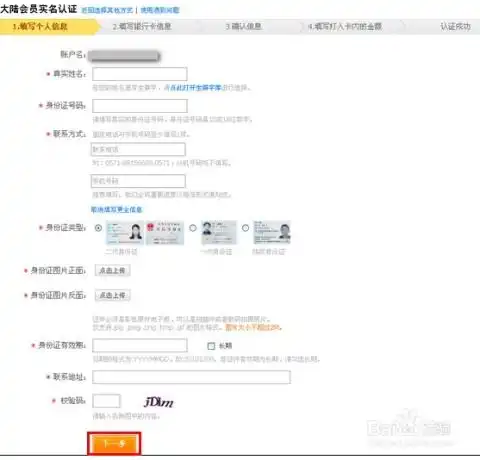Click the orange 下一步 button

coord(114,444)
